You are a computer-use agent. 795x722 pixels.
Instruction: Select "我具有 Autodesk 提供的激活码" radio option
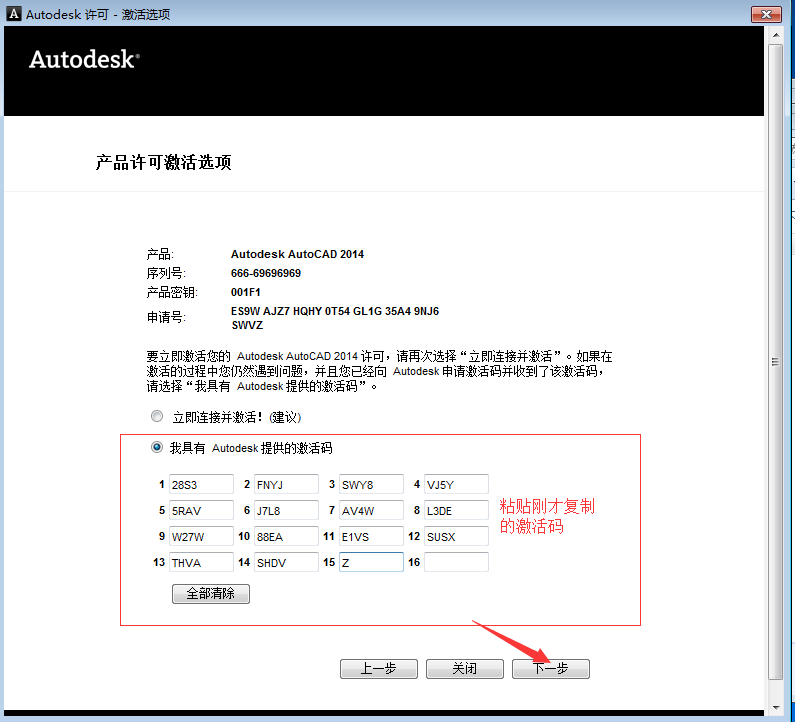(156, 448)
